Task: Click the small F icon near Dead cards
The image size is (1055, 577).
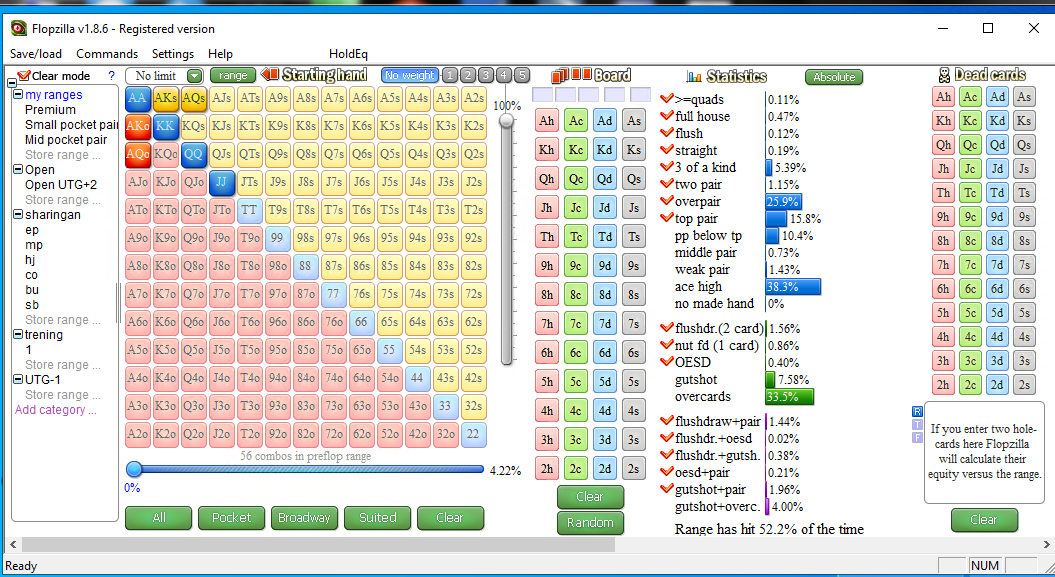Action: (916, 437)
